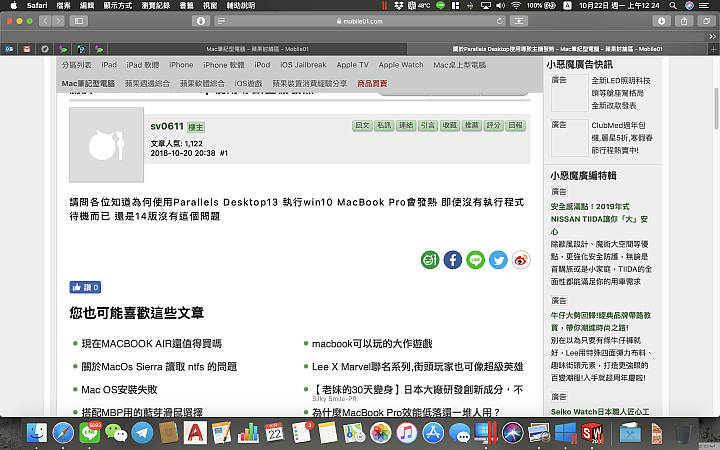720x450 pixels.
Task: Open the 書籤 menu
Action: (186, 6)
